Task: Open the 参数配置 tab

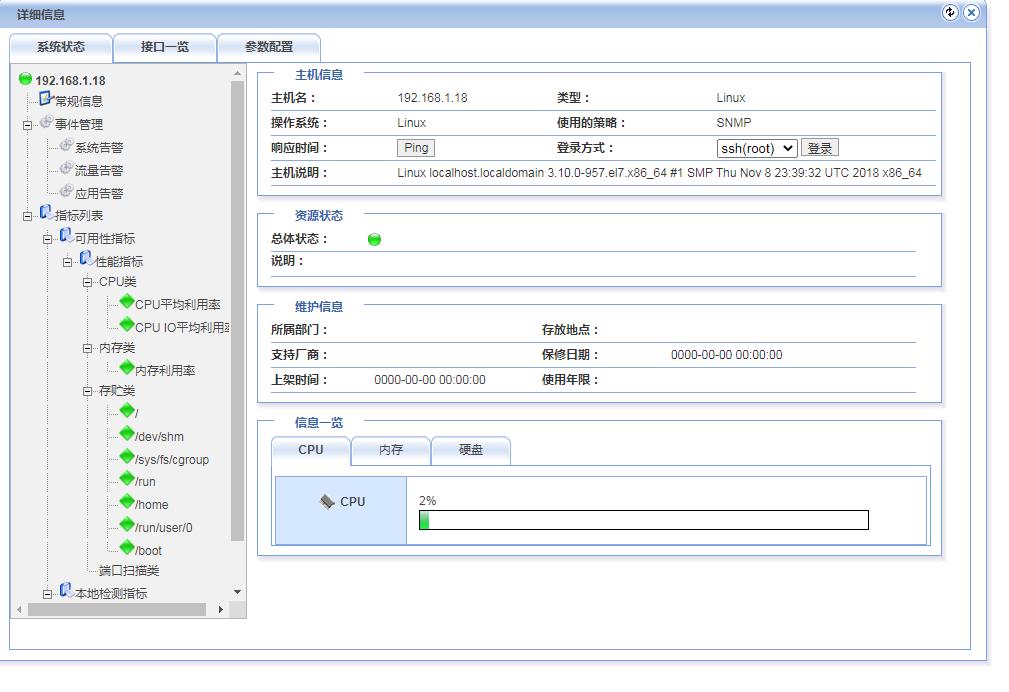Action: pyautogui.click(x=269, y=47)
